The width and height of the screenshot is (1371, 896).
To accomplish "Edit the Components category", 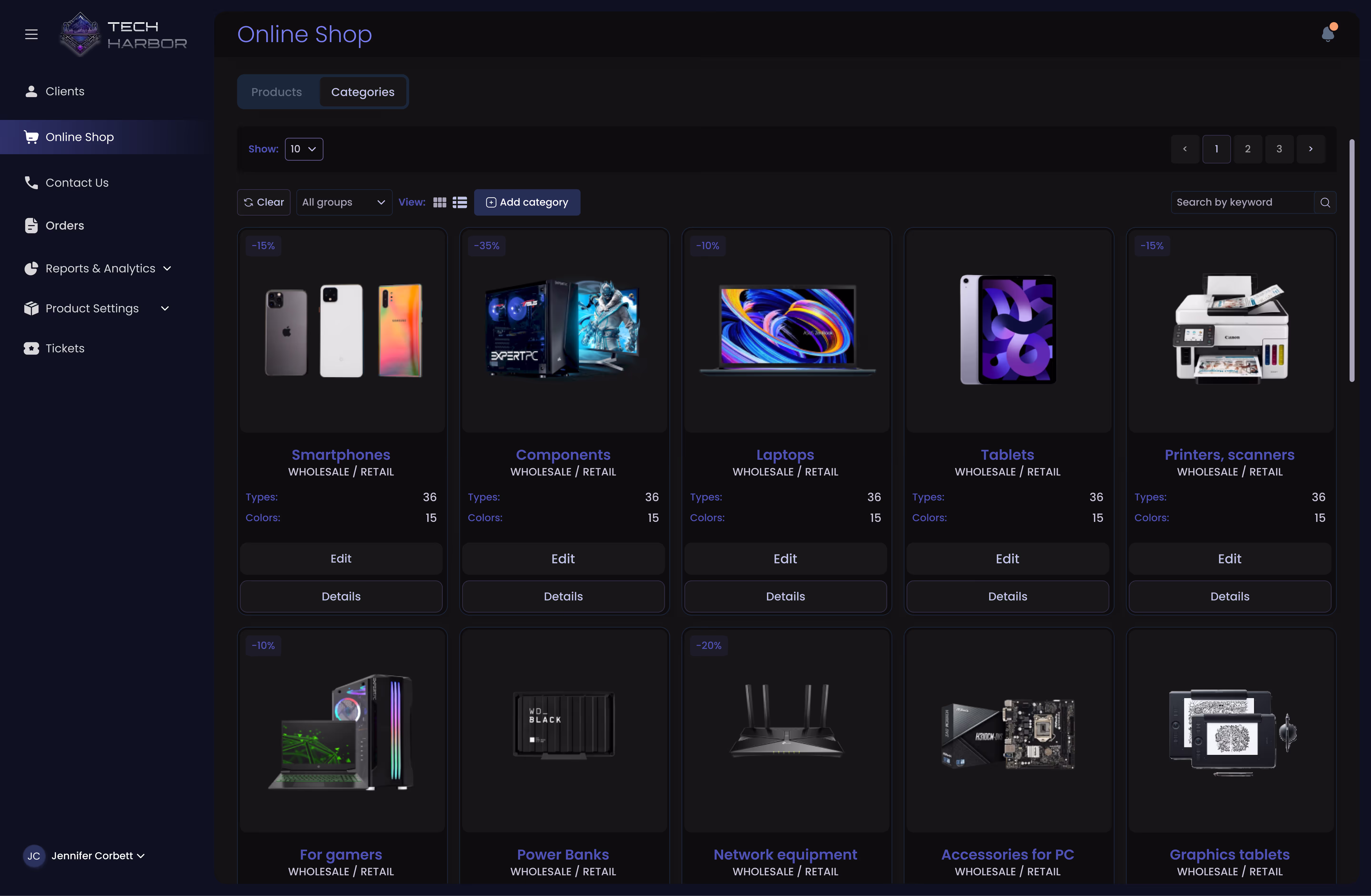I will [563, 559].
